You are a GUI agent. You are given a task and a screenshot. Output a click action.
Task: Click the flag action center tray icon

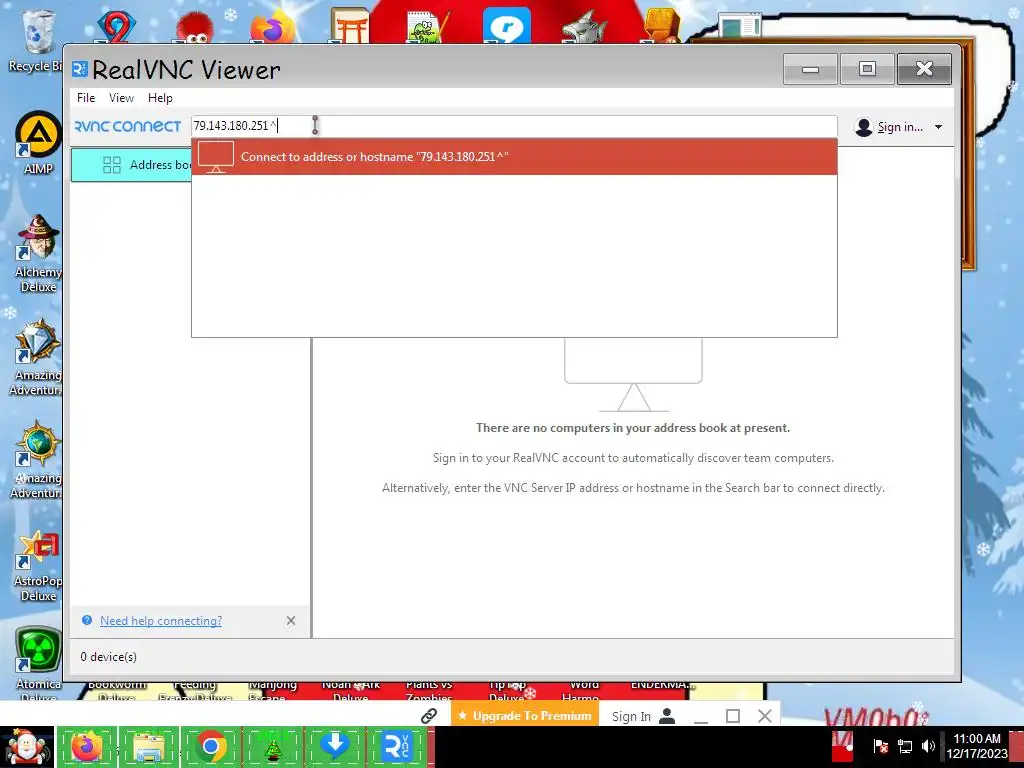coord(880,746)
